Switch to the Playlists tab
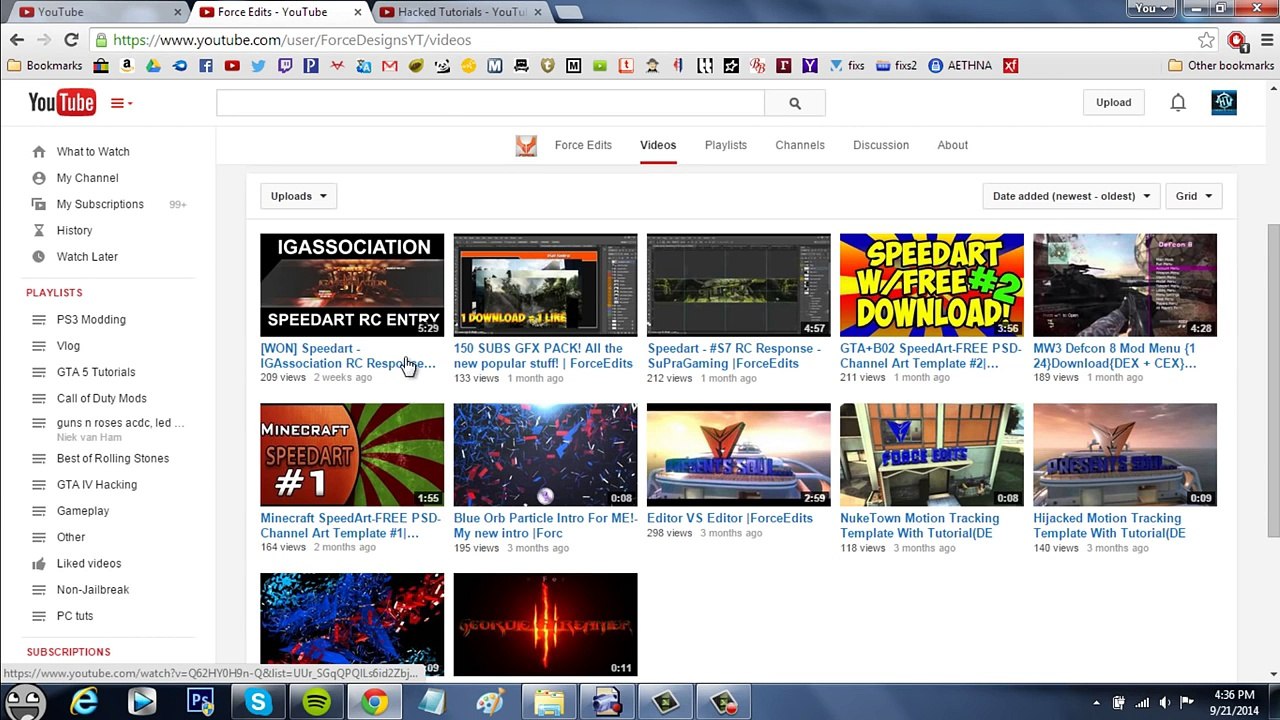The height and width of the screenshot is (720, 1280). tap(726, 145)
